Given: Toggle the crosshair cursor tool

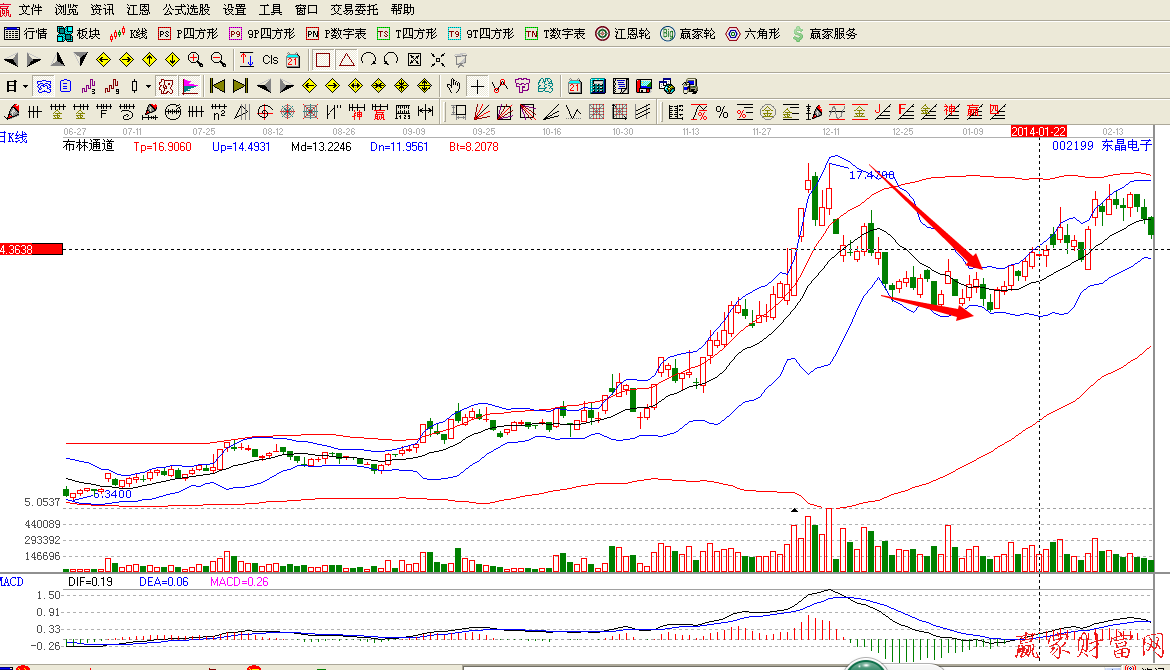Looking at the screenshot, I should [477, 85].
